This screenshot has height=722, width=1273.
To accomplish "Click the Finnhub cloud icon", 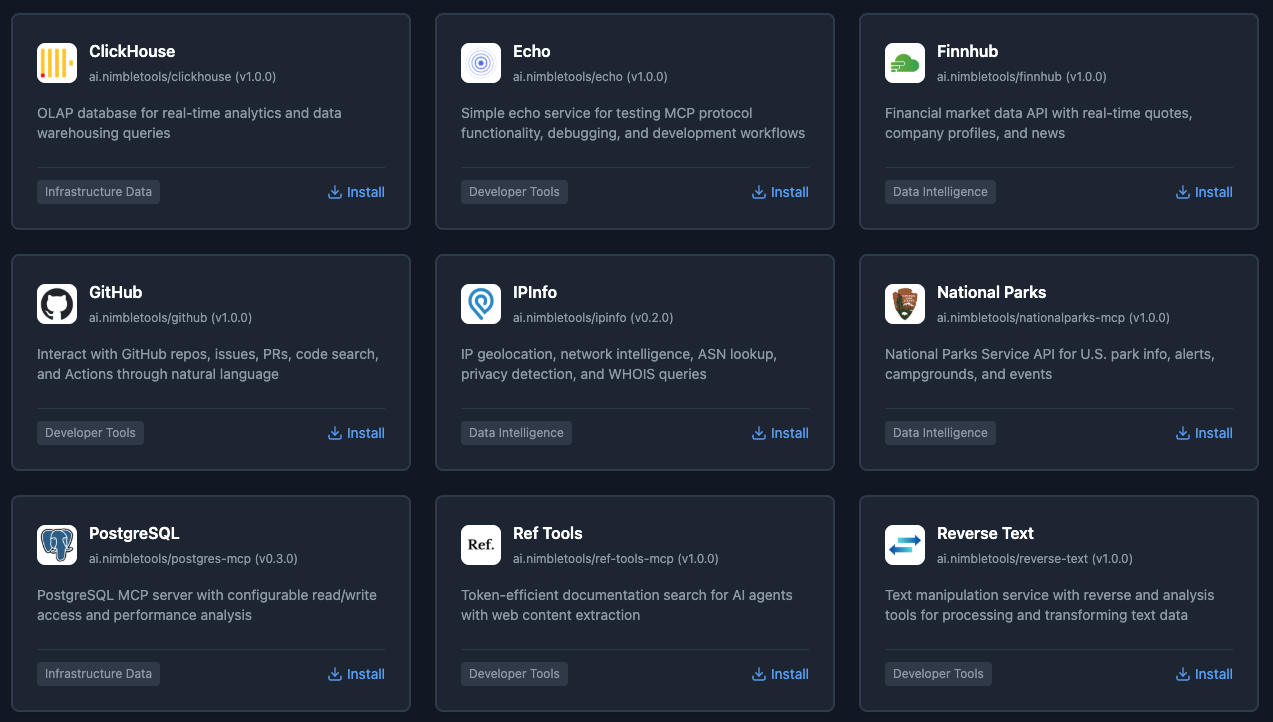I will click(904, 62).
